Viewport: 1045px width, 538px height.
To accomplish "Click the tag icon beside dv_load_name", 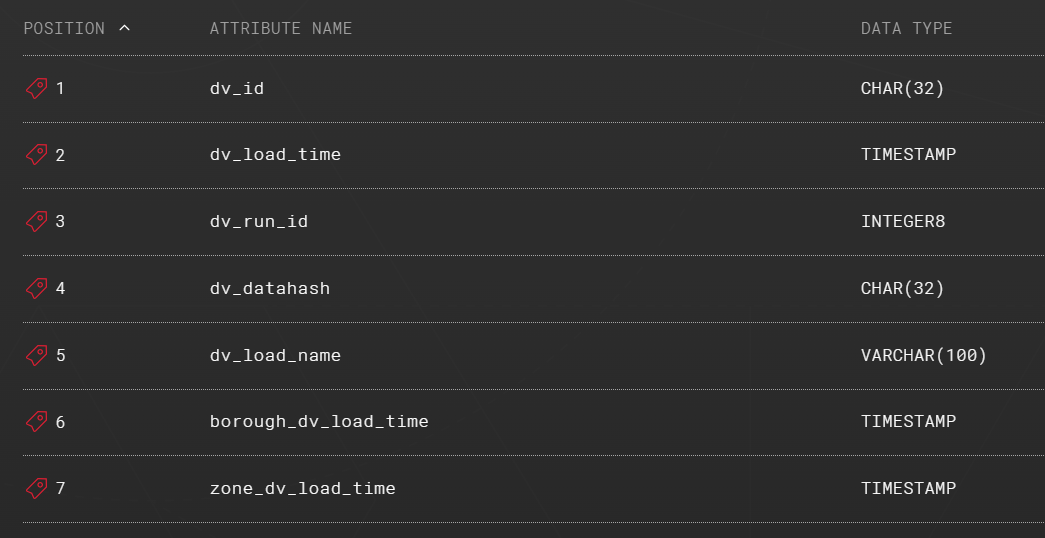I will pos(36,355).
